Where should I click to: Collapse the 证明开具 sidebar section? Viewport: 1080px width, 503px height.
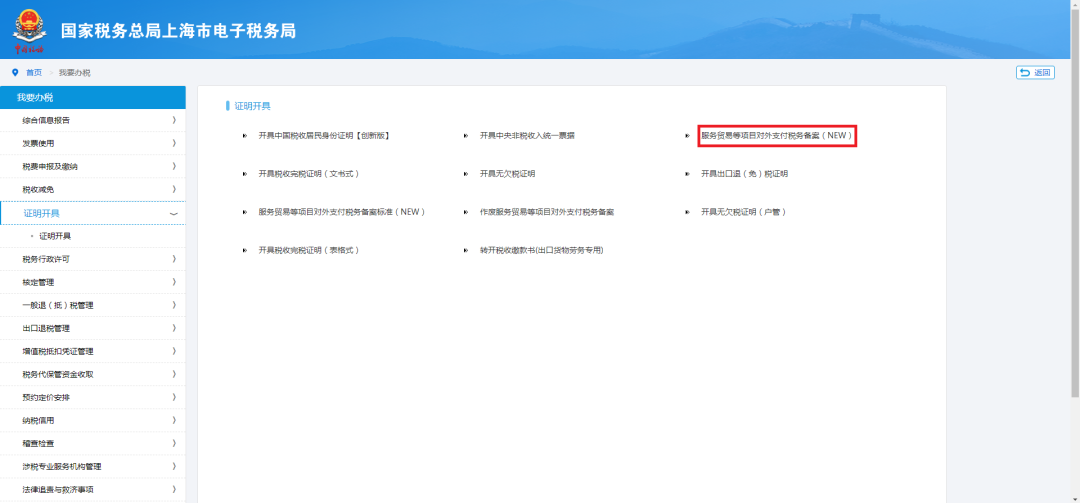(93, 214)
